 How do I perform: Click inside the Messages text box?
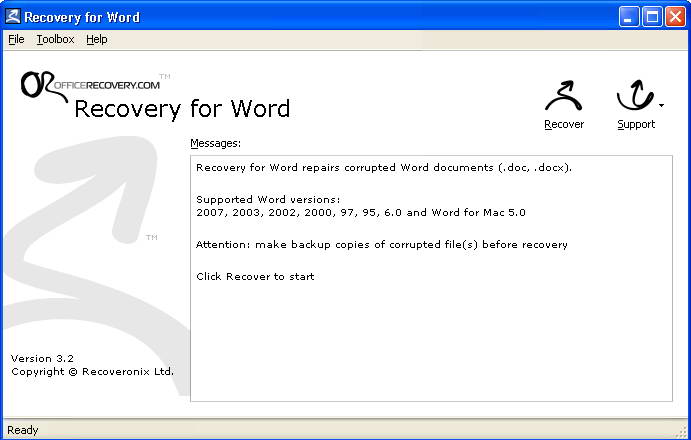click(431, 278)
